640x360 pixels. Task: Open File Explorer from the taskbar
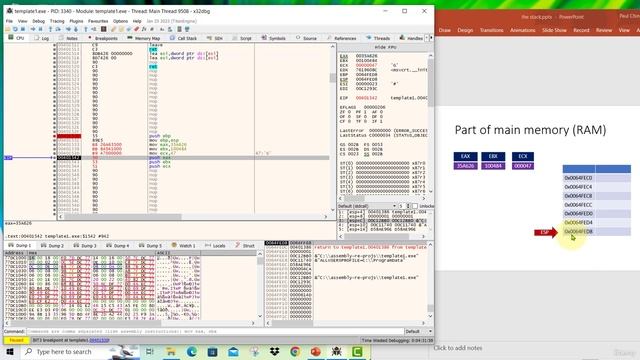click(x=171, y=351)
